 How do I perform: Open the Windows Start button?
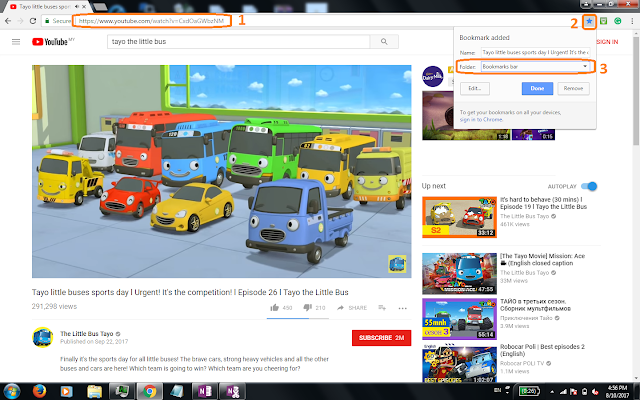click(x=11, y=391)
